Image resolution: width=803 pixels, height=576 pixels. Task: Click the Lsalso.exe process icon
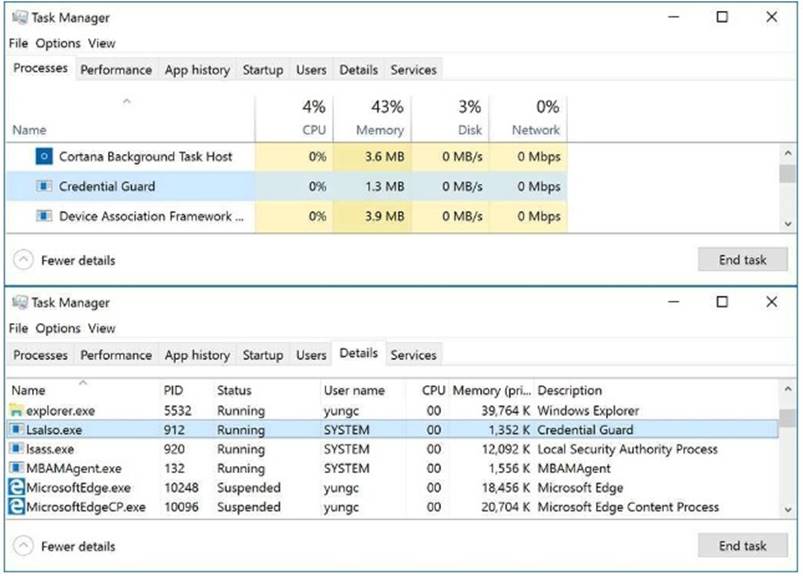tap(16, 429)
